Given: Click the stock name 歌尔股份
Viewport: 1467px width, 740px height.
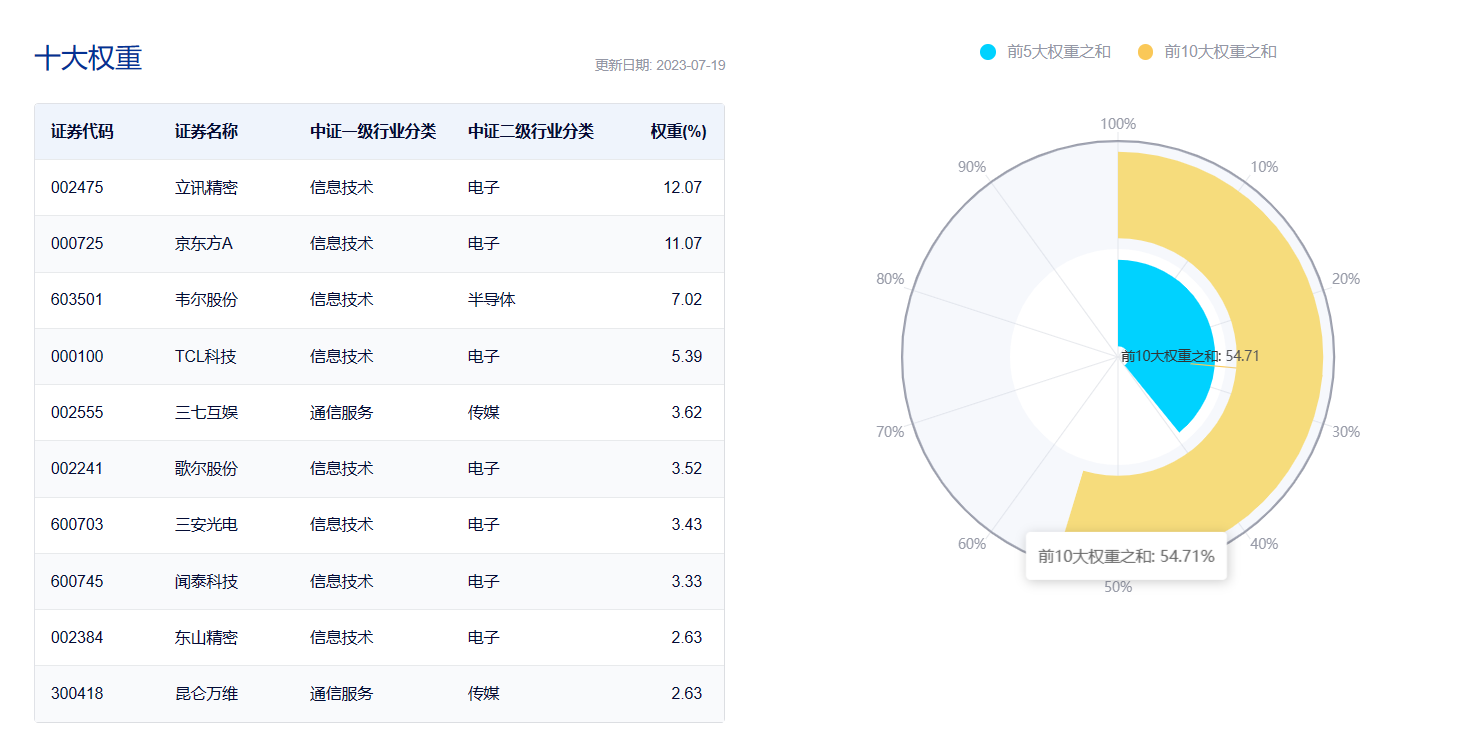Looking at the screenshot, I should pyautogui.click(x=206, y=469).
